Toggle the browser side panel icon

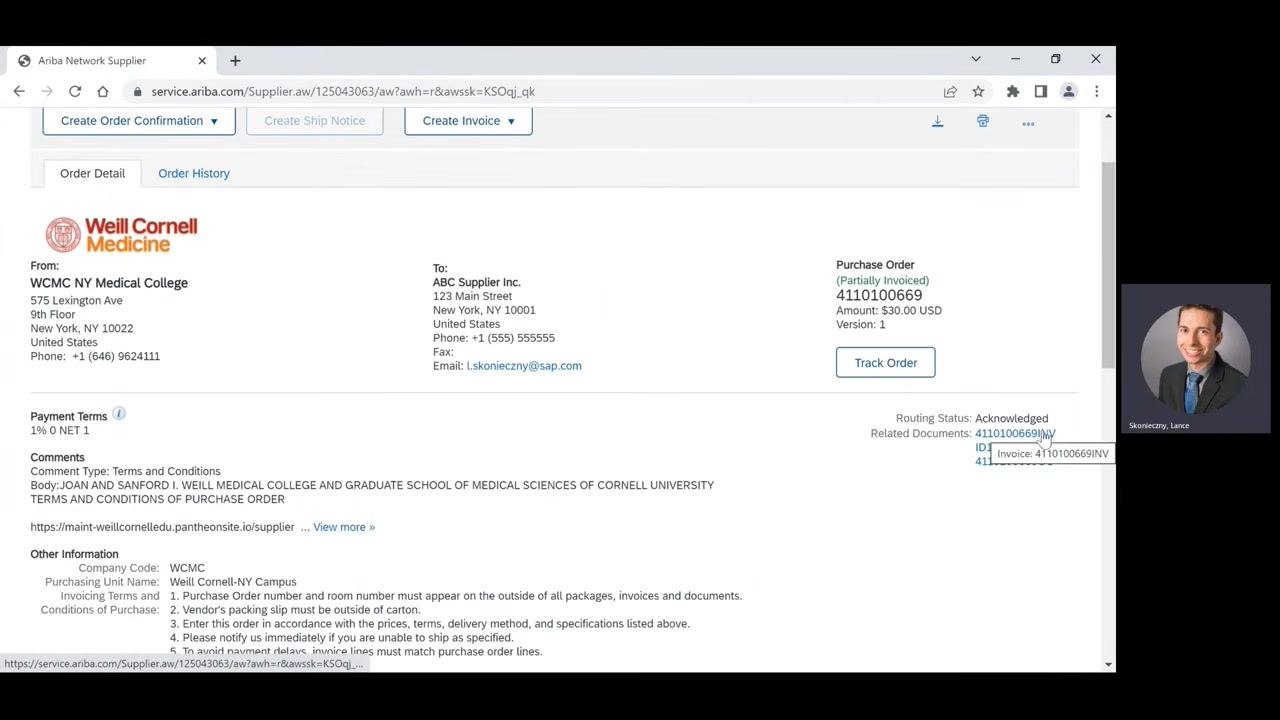tap(1041, 91)
